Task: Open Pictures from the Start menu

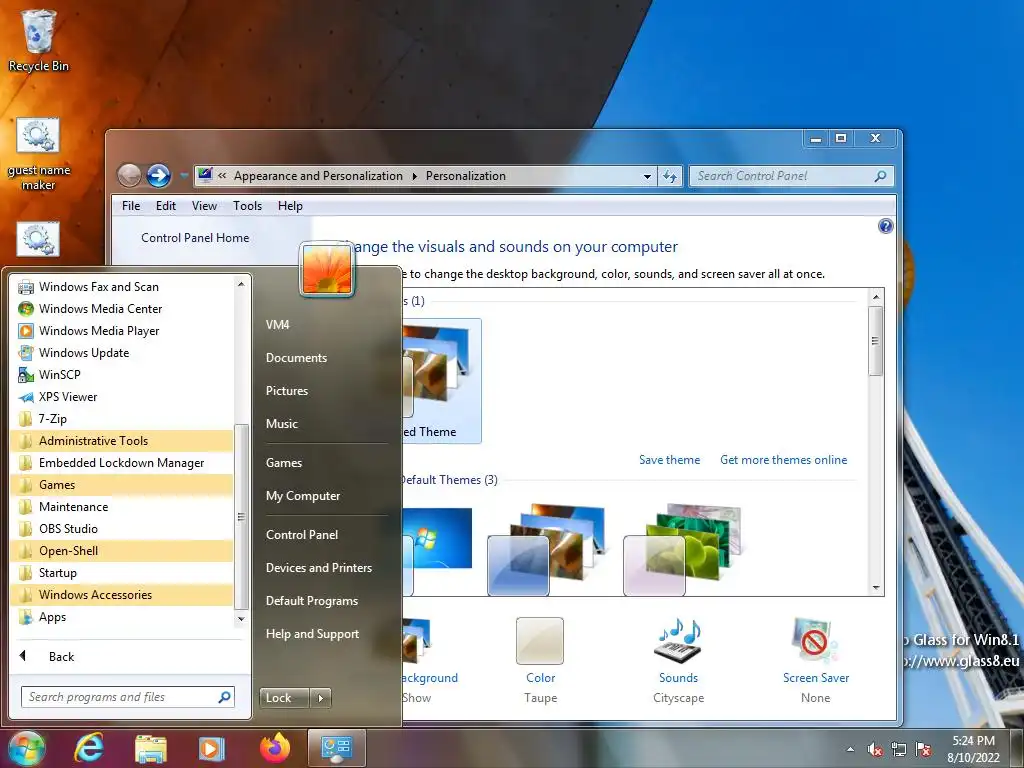Action: [x=287, y=391]
